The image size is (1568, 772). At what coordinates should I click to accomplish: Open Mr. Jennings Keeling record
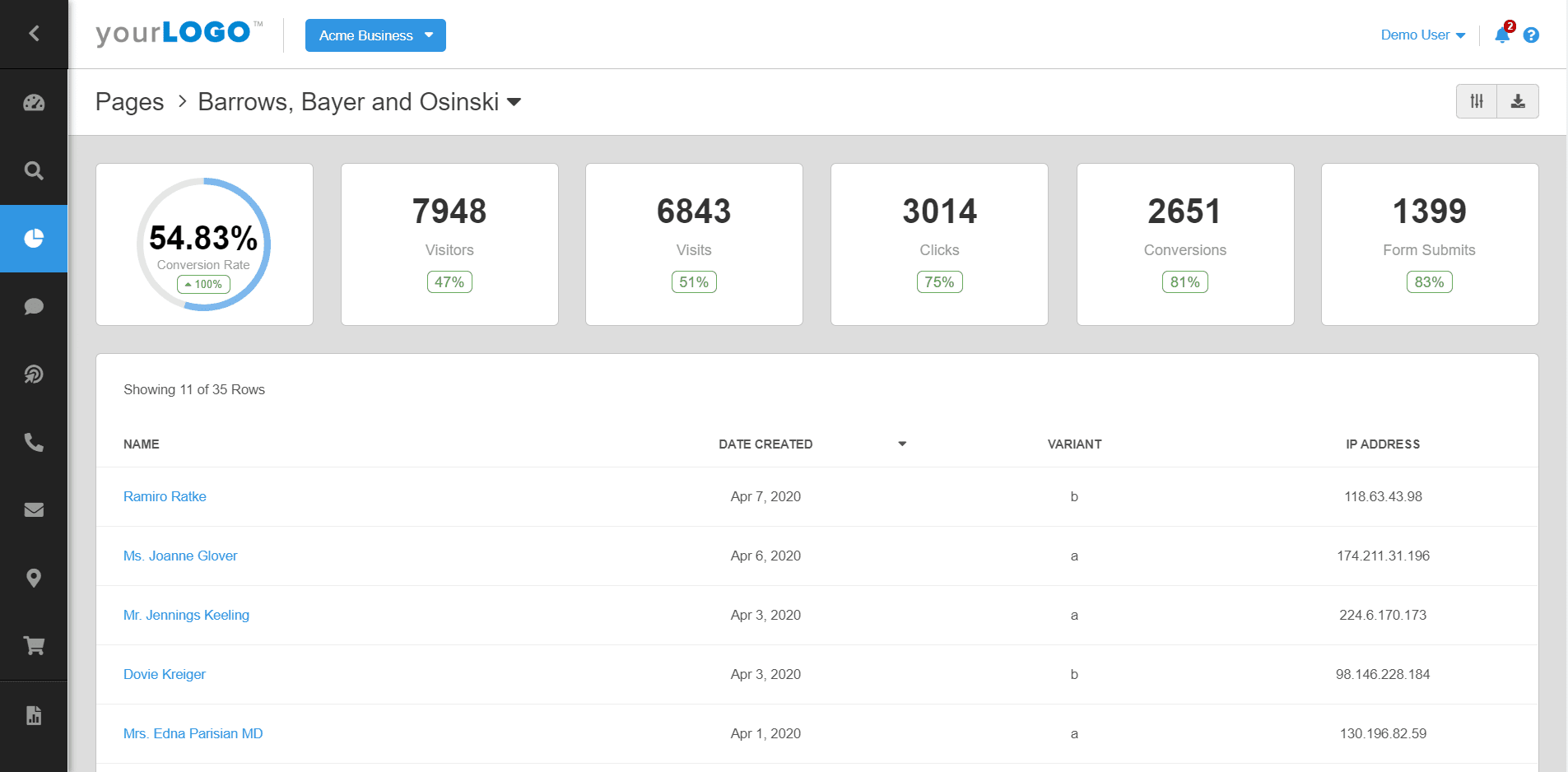point(186,615)
